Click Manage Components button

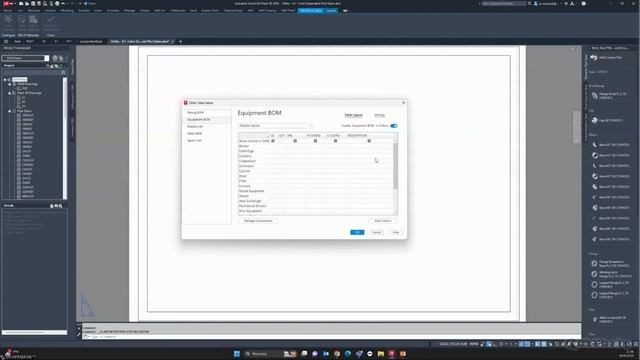(x=258, y=221)
